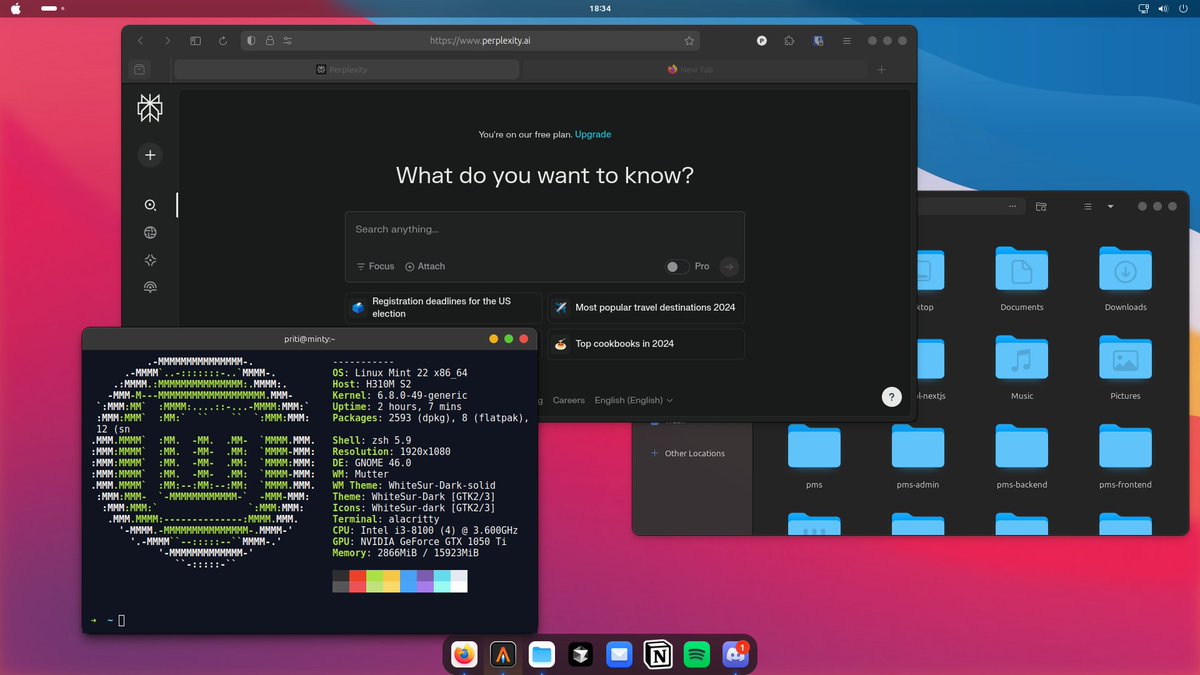Open the Files path bar three-dots menu

[x=1014, y=206]
